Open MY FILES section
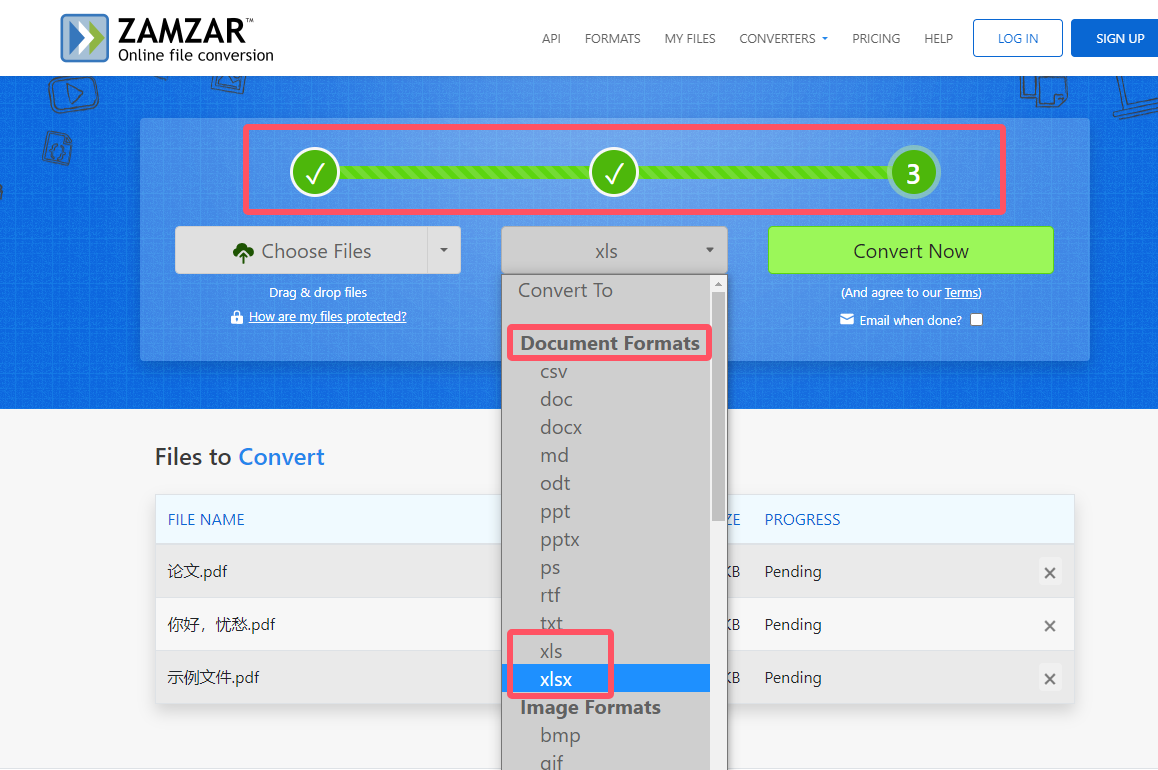Image resolution: width=1158 pixels, height=770 pixels. point(690,38)
